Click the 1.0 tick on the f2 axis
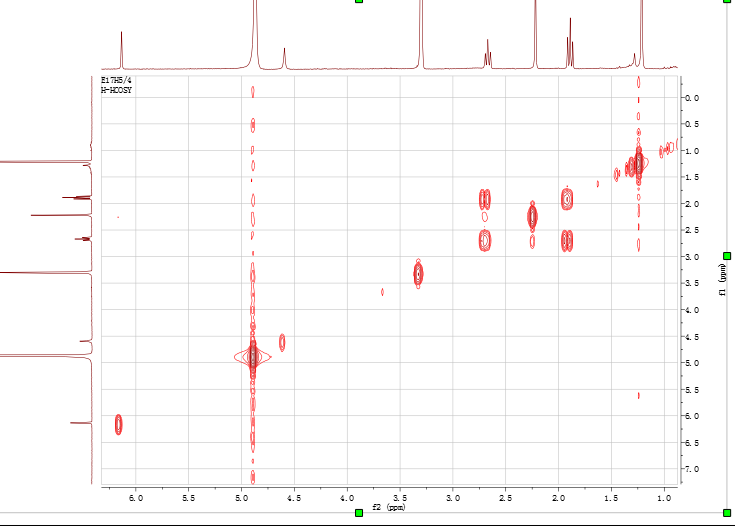This screenshot has height=526, width=735. (x=664, y=498)
